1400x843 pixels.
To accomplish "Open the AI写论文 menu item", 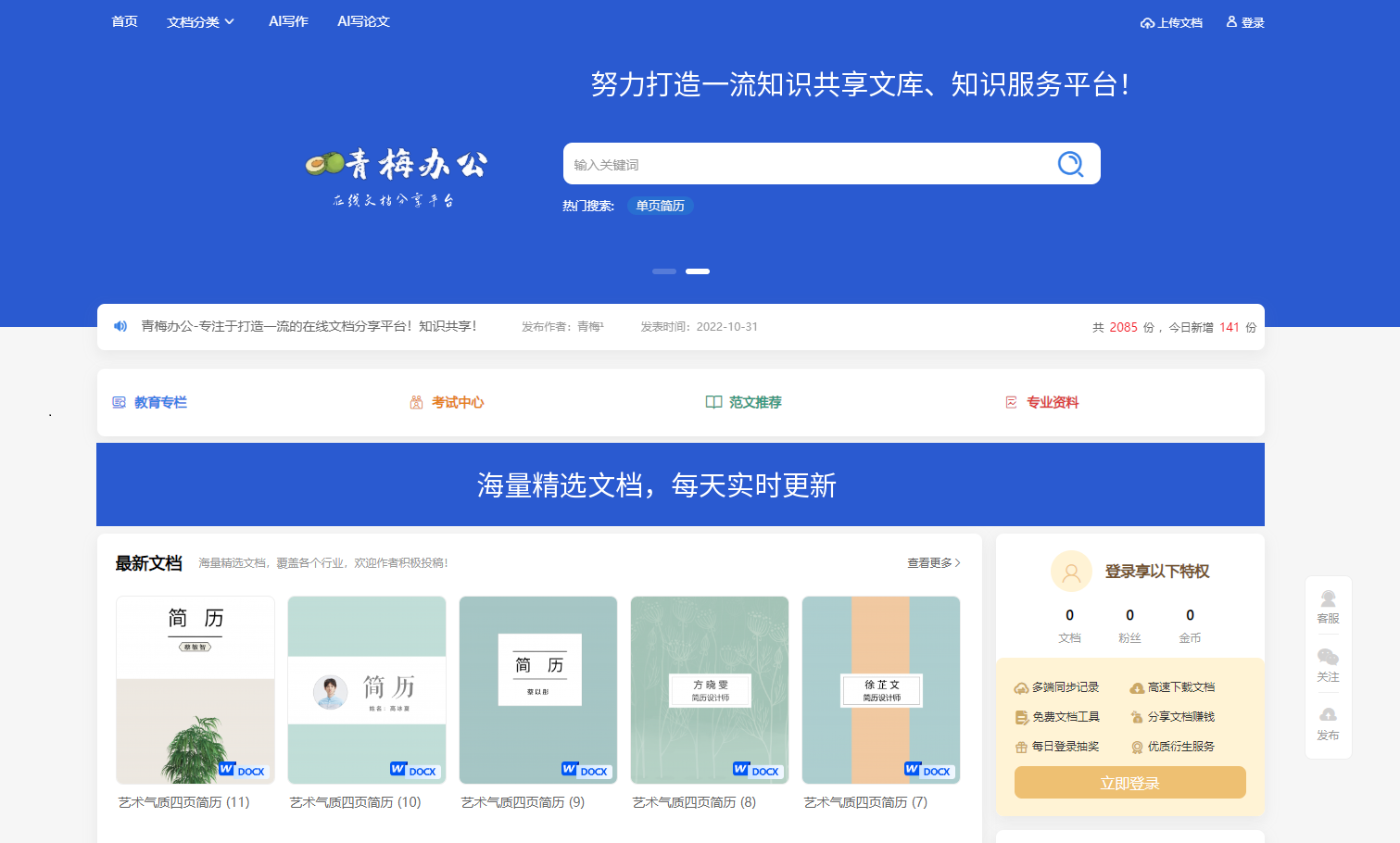I will tap(363, 21).
